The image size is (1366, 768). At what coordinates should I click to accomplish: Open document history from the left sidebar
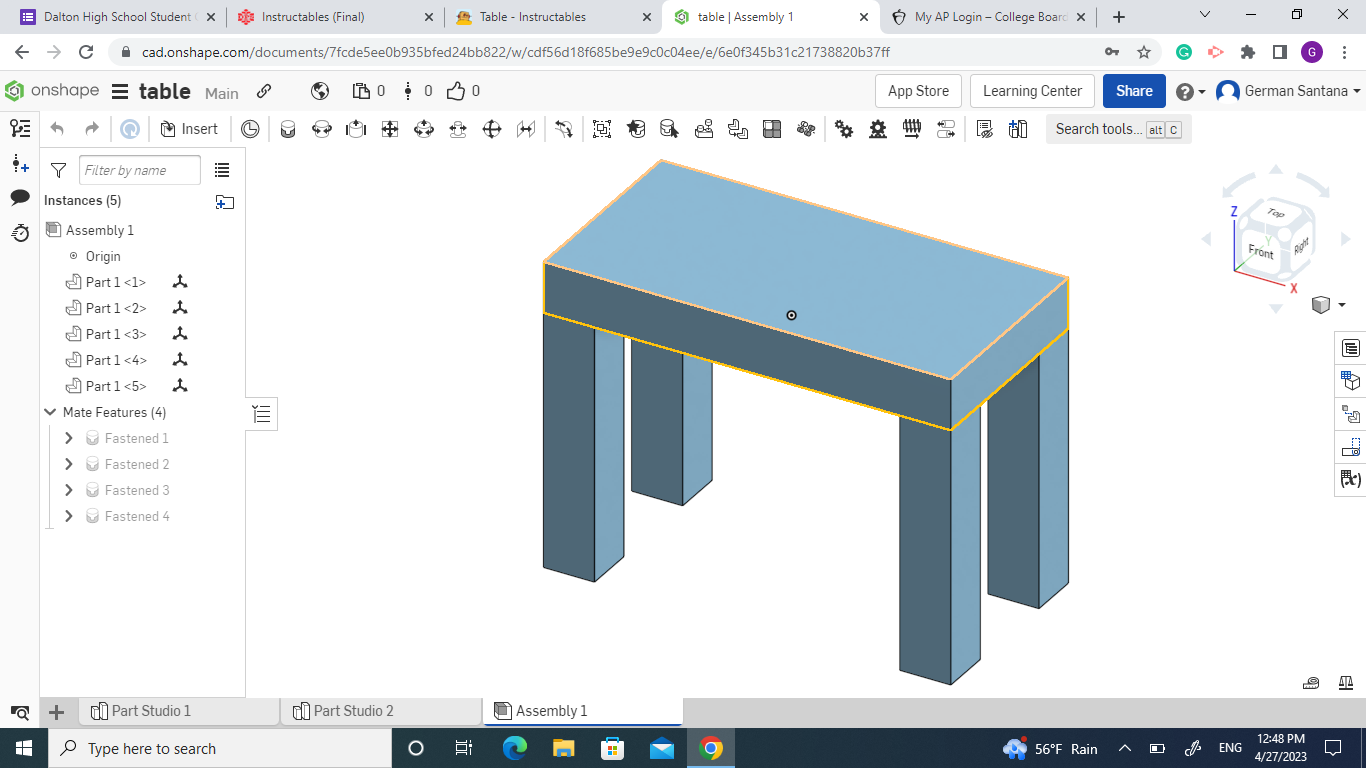[20, 233]
